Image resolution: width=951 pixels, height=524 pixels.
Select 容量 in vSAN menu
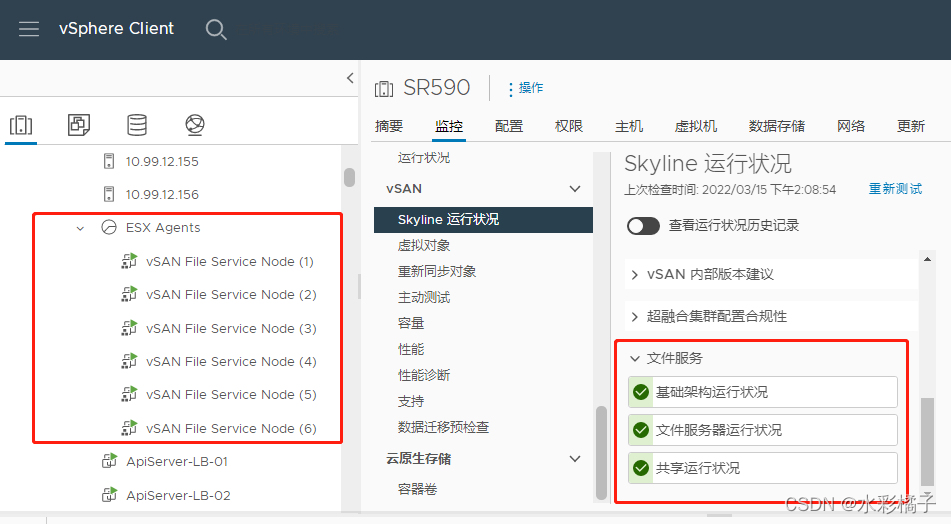coord(411,323)
